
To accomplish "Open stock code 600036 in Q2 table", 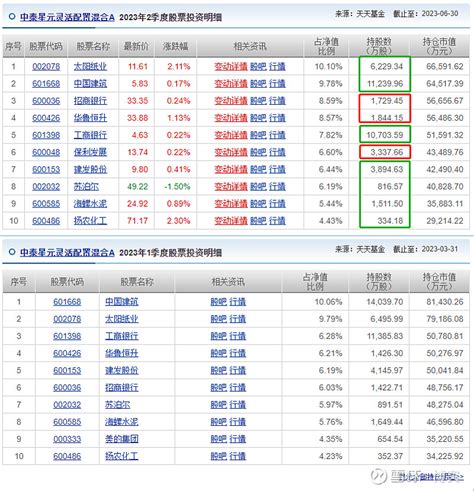I will click(46, 101).
